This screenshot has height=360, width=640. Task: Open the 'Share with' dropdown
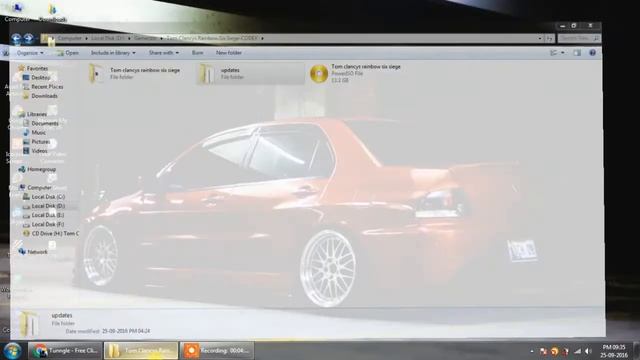(164, 53)
